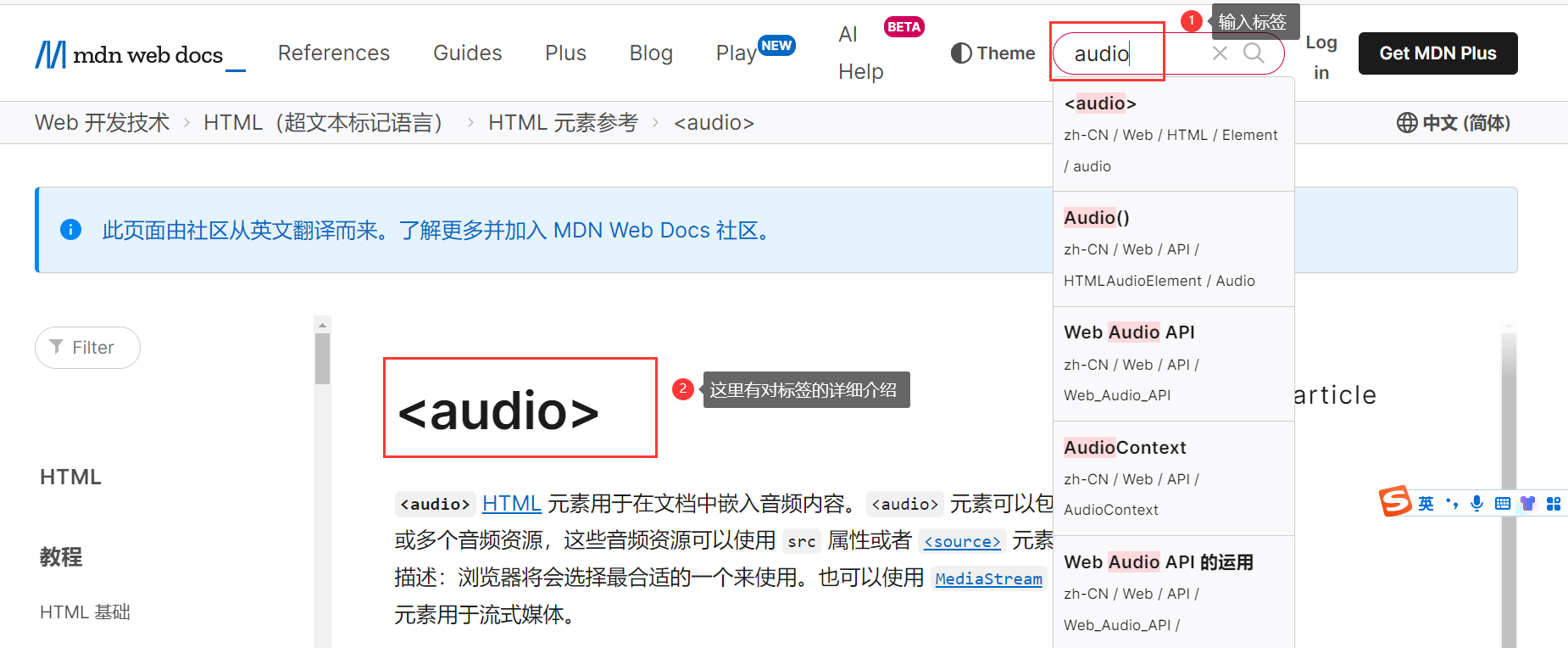
Task: Click the sidebar scrollbar thumb
Action: tap(322, 359)
